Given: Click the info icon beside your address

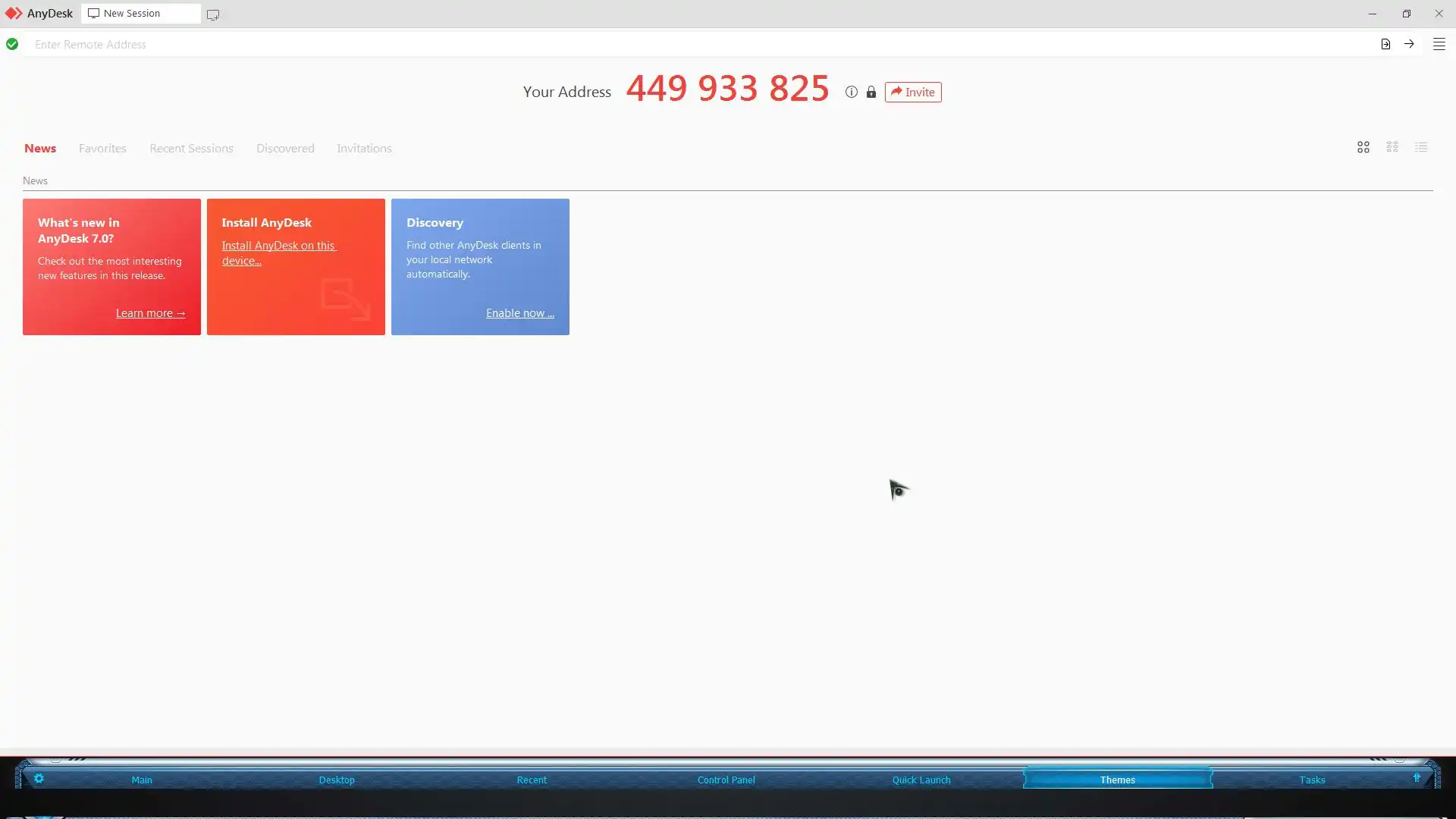Looking at the screenshot, I should tap(852, 92).
